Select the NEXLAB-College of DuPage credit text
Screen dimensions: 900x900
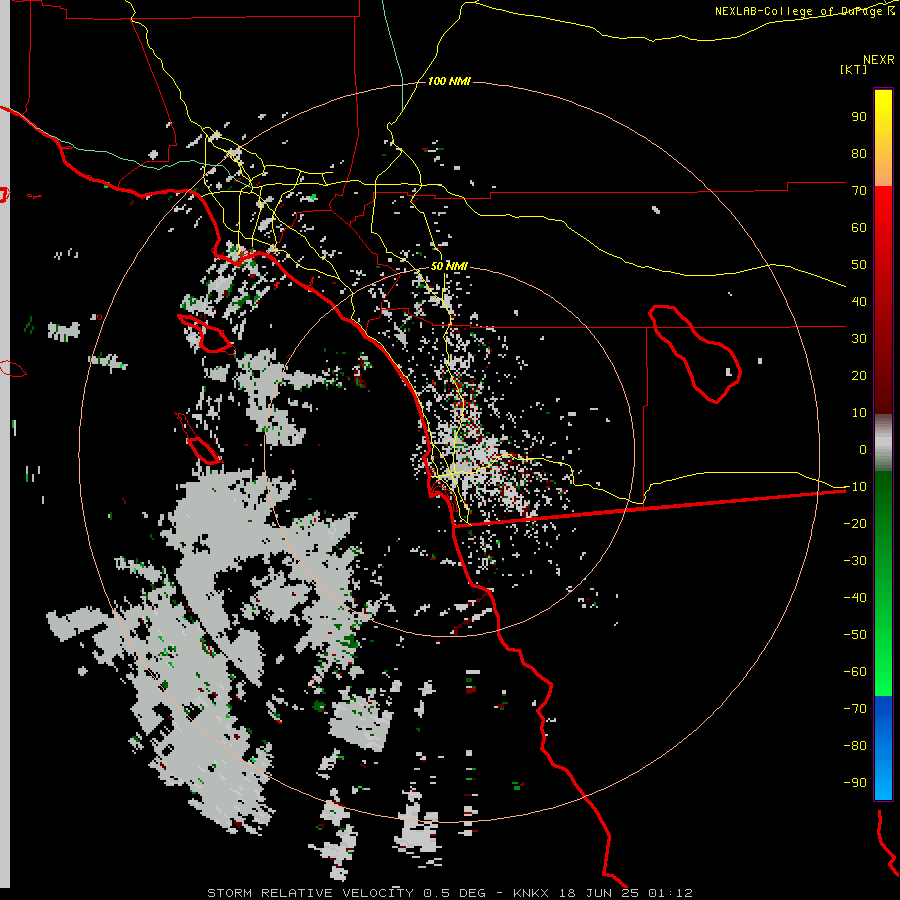point(804,11)
